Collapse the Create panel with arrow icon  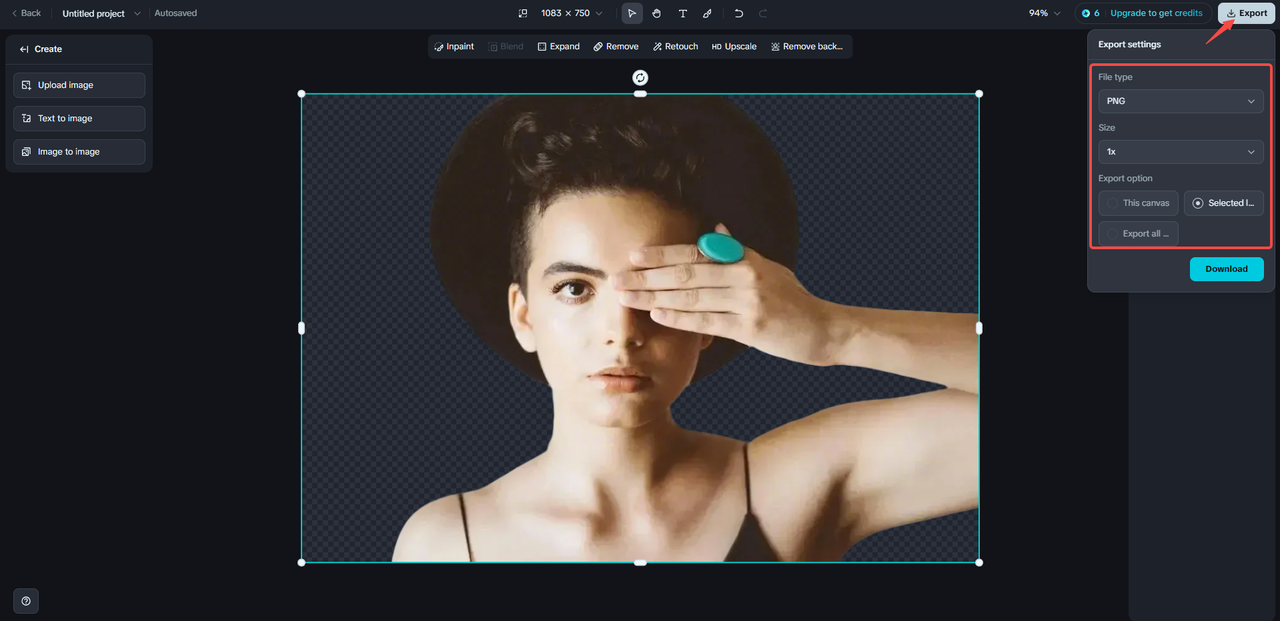tap(24, 49)
